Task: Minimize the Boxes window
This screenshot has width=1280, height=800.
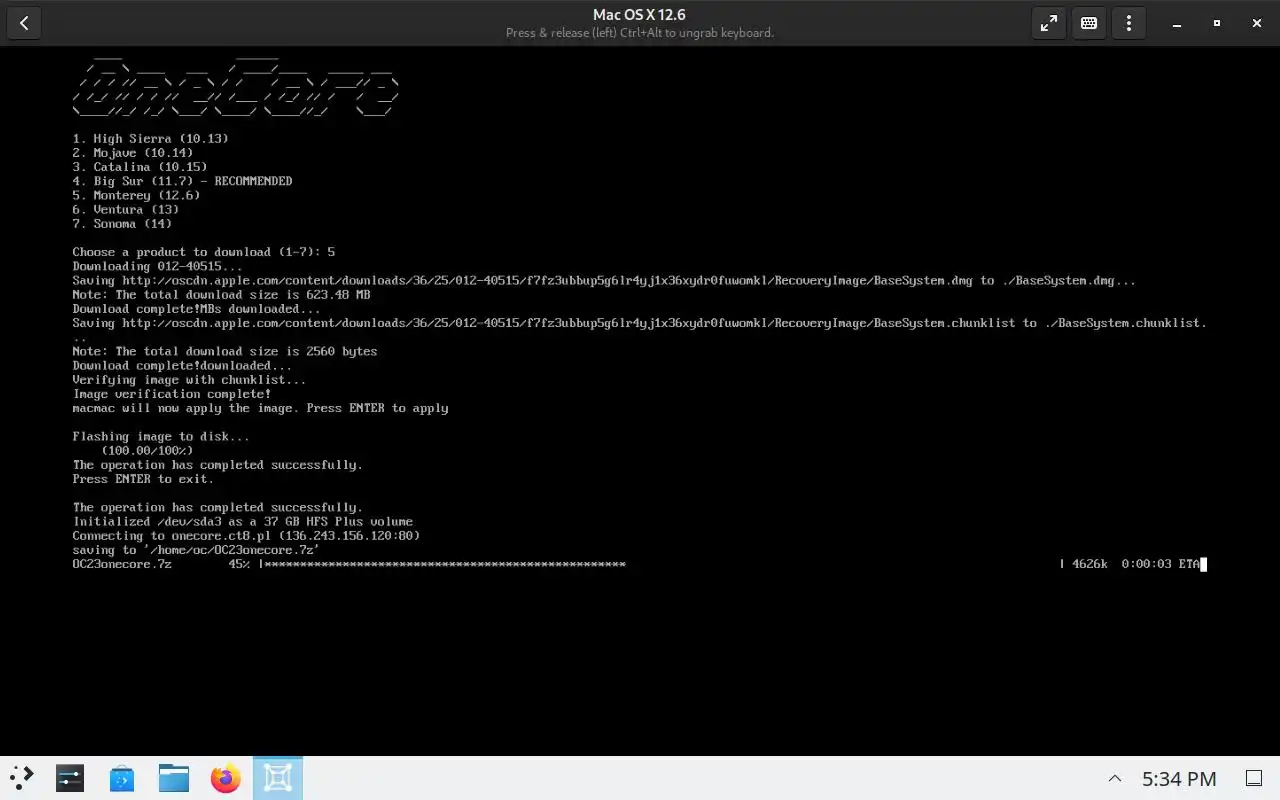Action: 1177,23
